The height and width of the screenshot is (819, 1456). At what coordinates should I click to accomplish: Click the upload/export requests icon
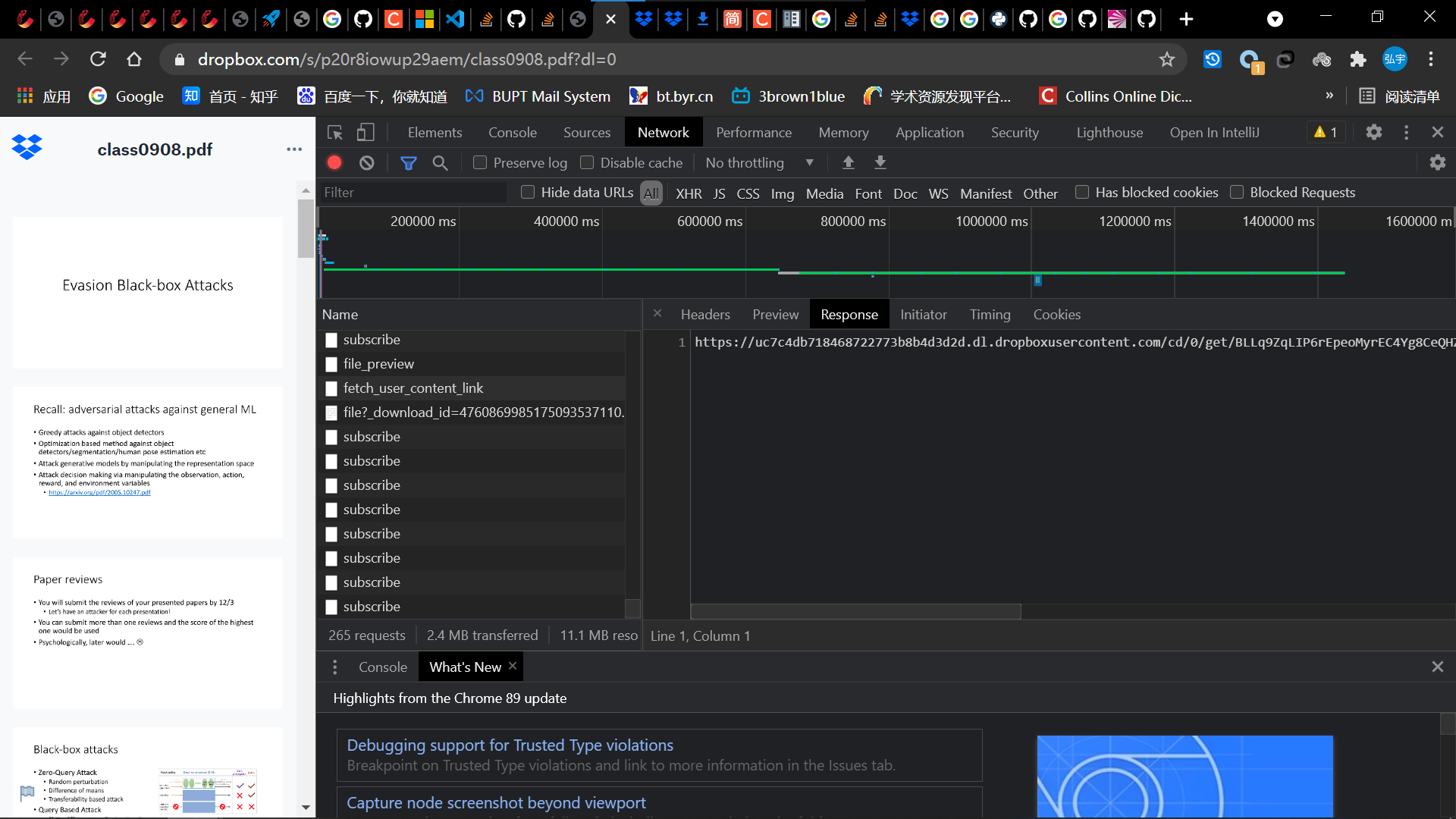click(x=848, y=162)
